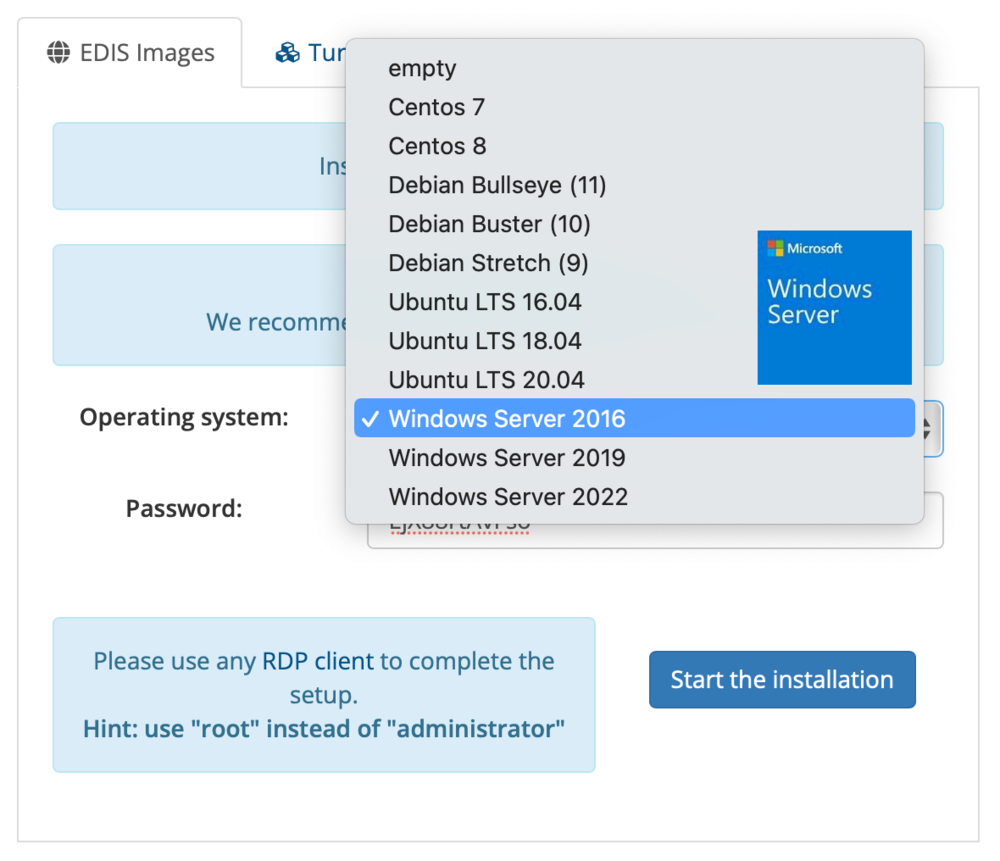Open the EDIS Images tab

click(130, 53)
